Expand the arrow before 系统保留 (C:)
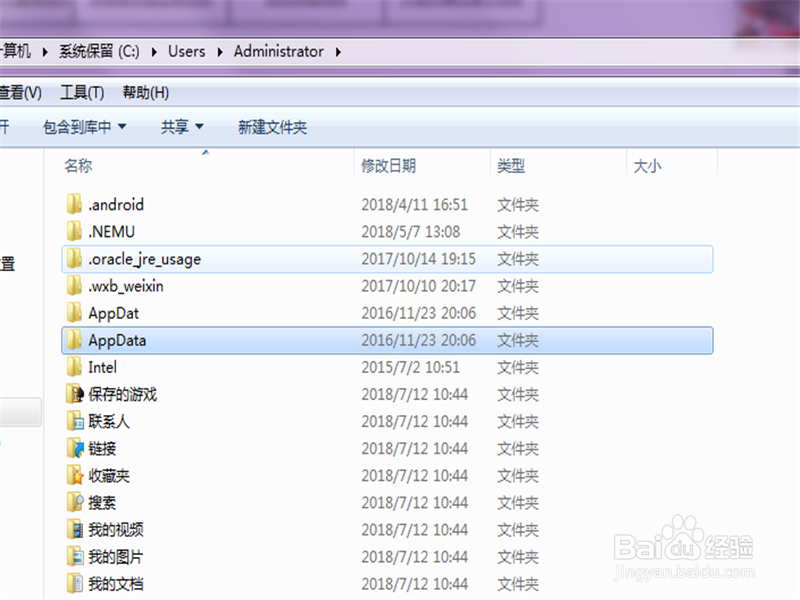Viewport: 800px width, 600px height. pyautogui.click(x=45, y=52)
